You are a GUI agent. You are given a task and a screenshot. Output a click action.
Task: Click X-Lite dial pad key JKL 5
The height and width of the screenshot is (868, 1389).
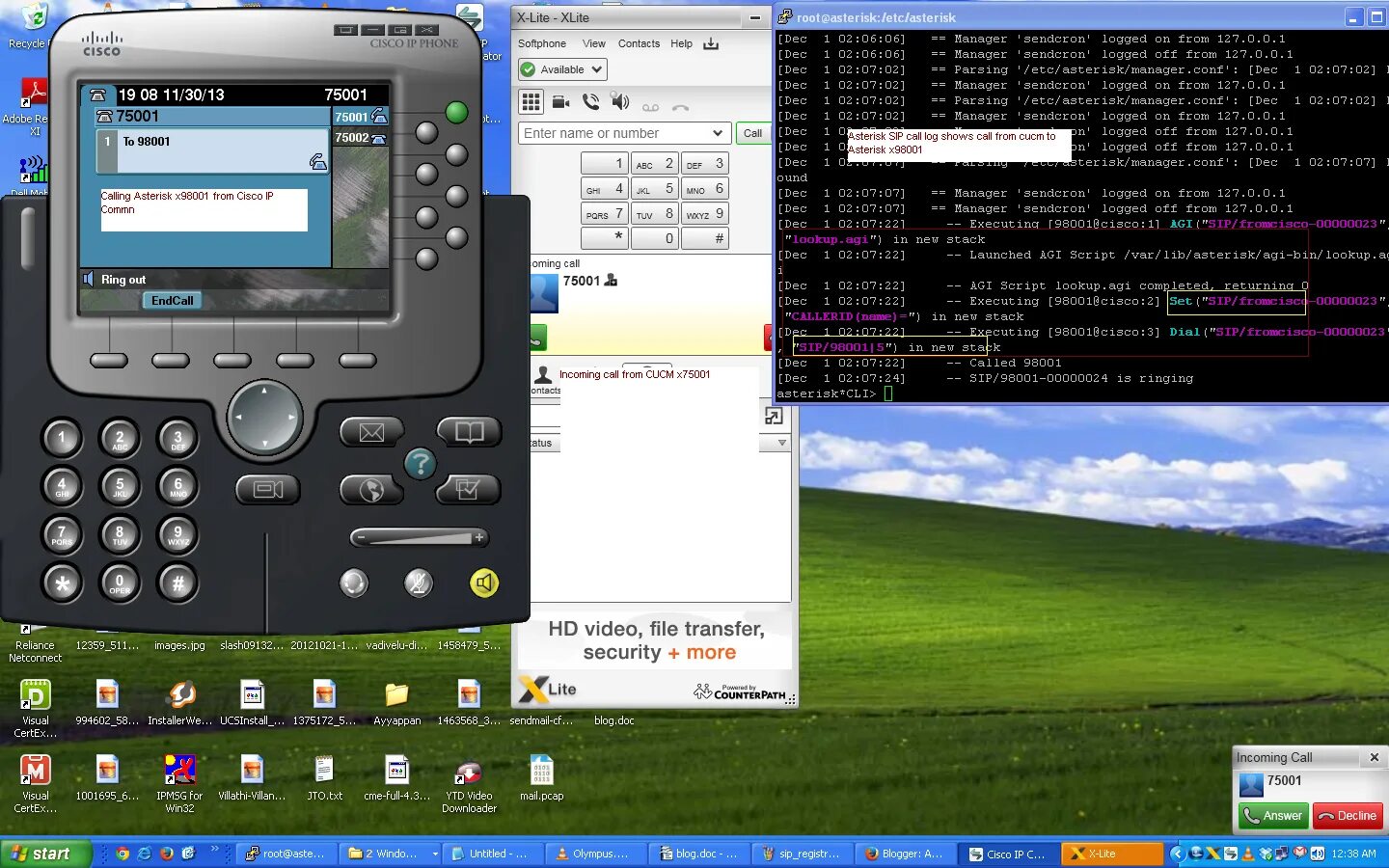pos(655,189)
